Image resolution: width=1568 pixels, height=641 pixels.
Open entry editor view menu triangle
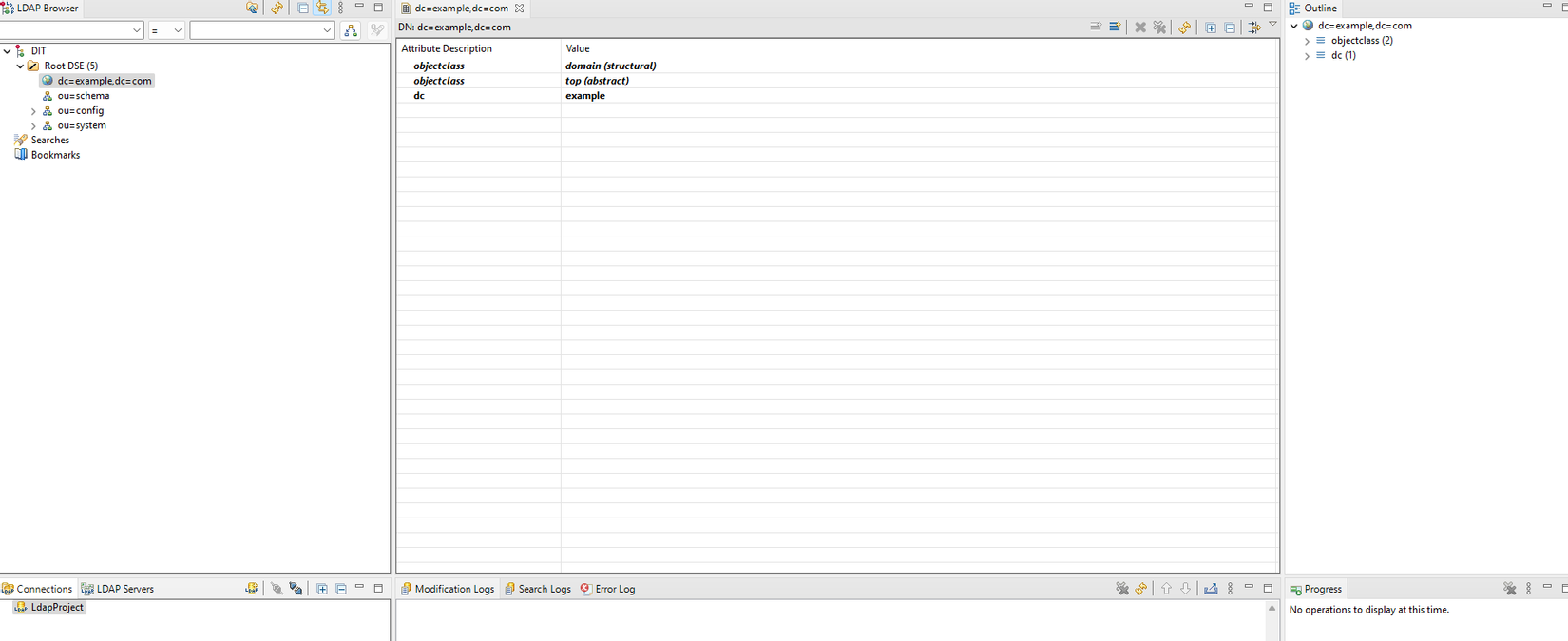point(1272,25)
